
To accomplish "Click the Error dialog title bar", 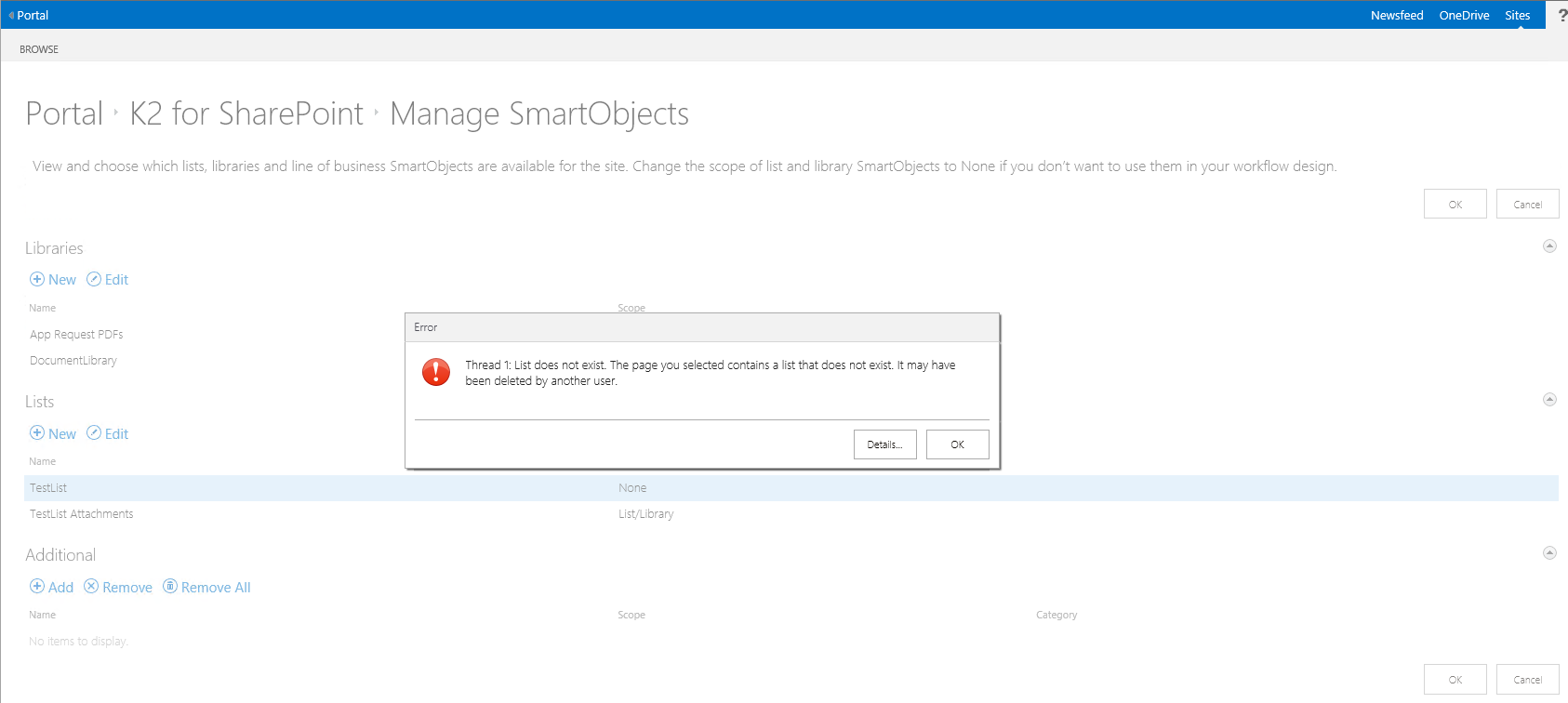I will [x=702, y=327].
